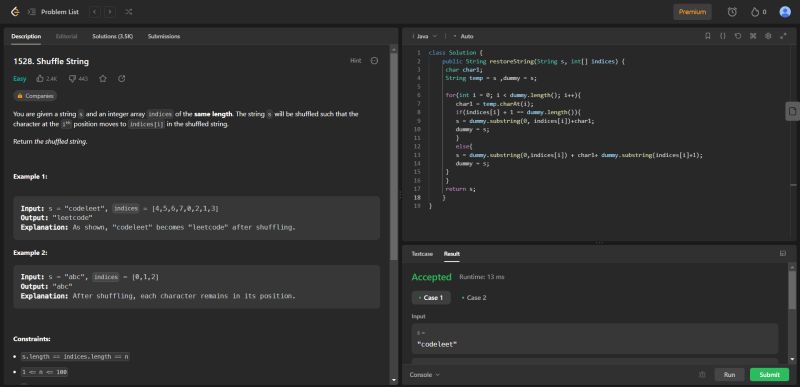
Task: Expand the Console panel chevron
Action: tap(437, 375)
